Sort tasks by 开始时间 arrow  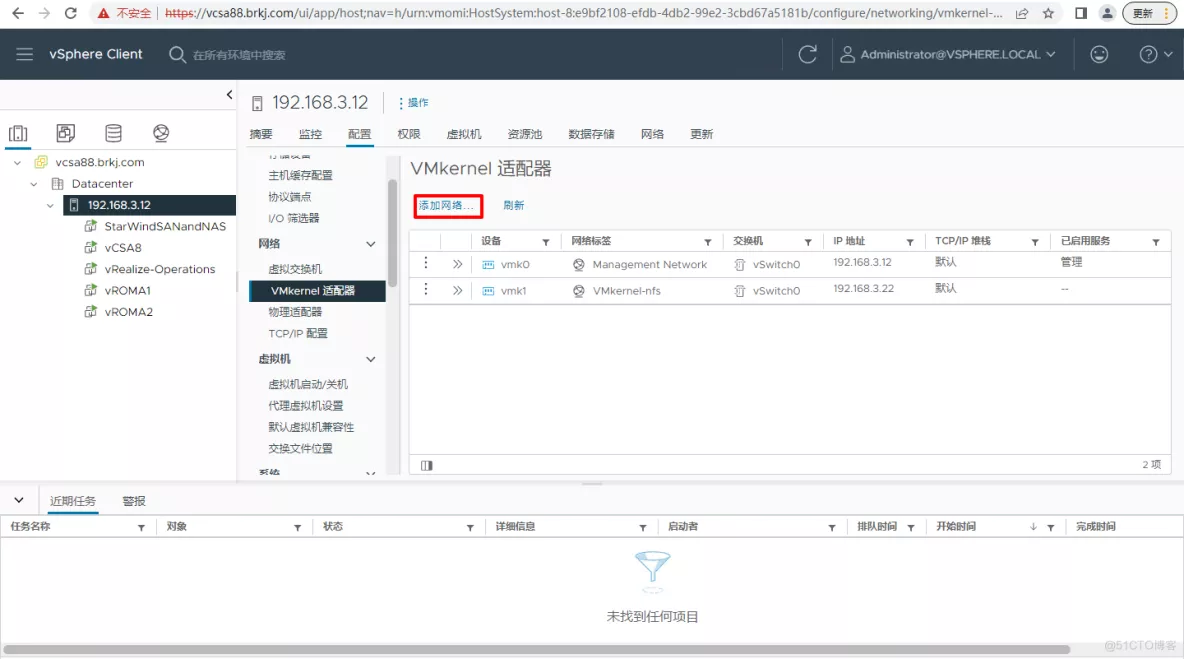1033,527
